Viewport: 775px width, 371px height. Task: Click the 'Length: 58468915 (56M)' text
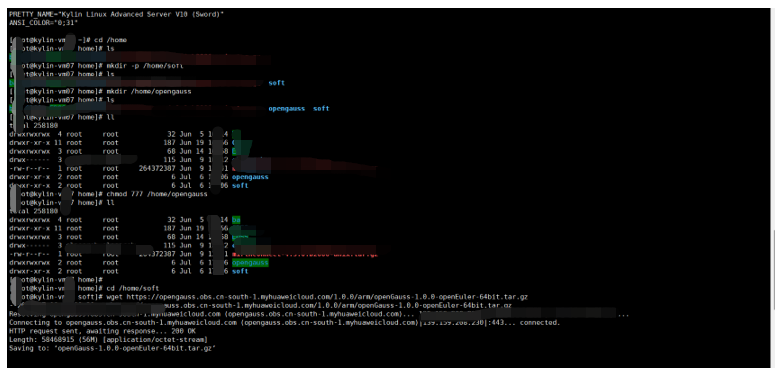point(53,340)
